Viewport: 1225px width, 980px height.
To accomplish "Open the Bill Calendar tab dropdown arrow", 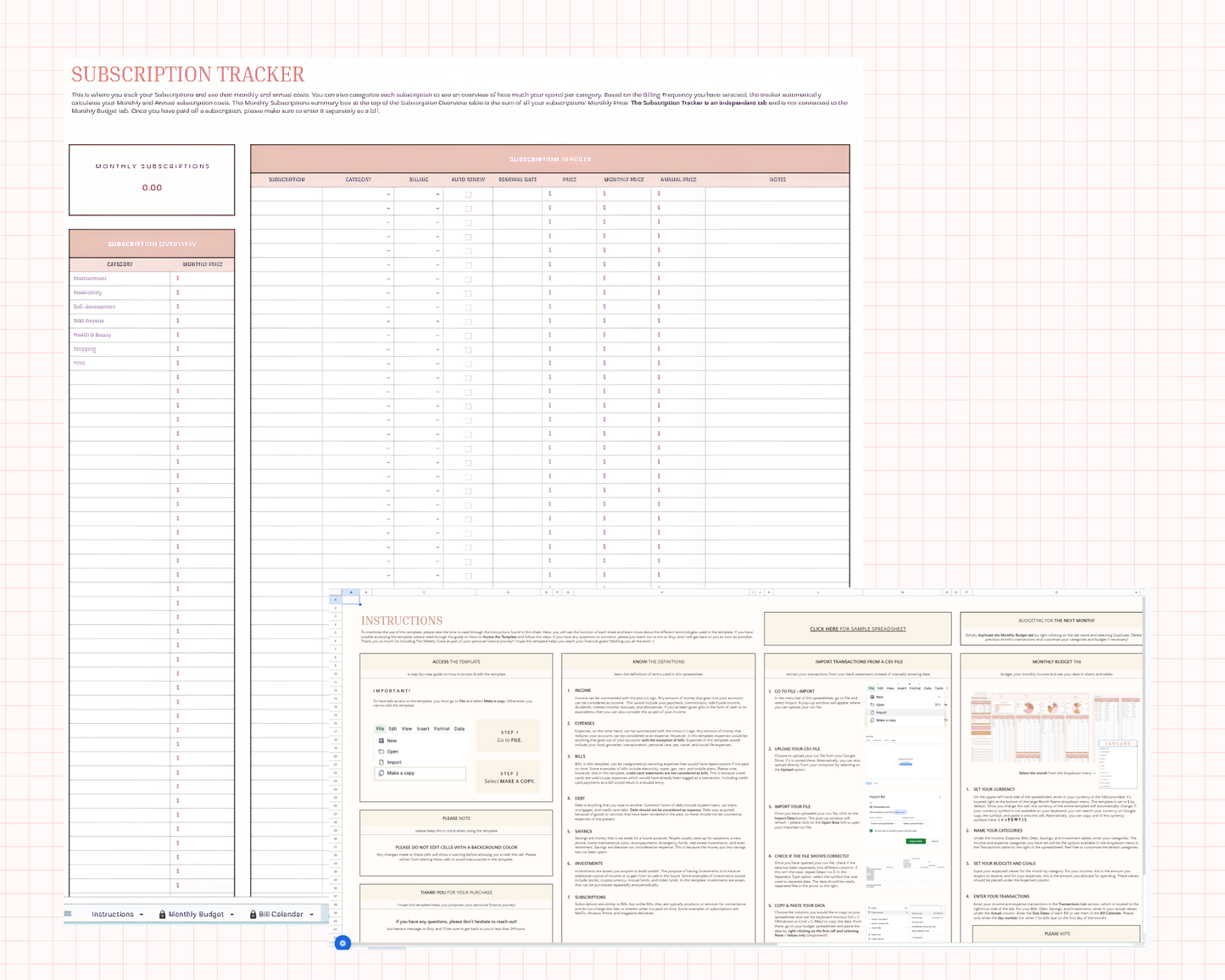I will pos(312,915).
